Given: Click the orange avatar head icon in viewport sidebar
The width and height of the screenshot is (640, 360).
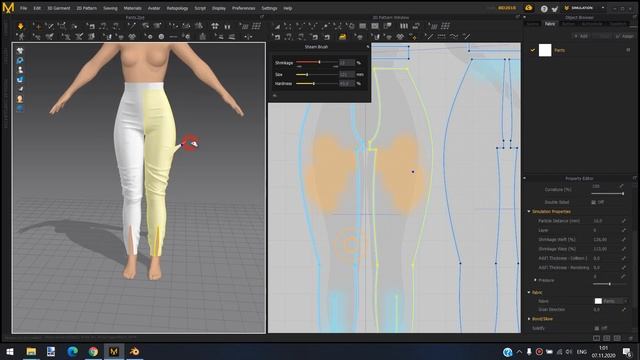Looking at the screenshot, I should (x=20, y=99).
